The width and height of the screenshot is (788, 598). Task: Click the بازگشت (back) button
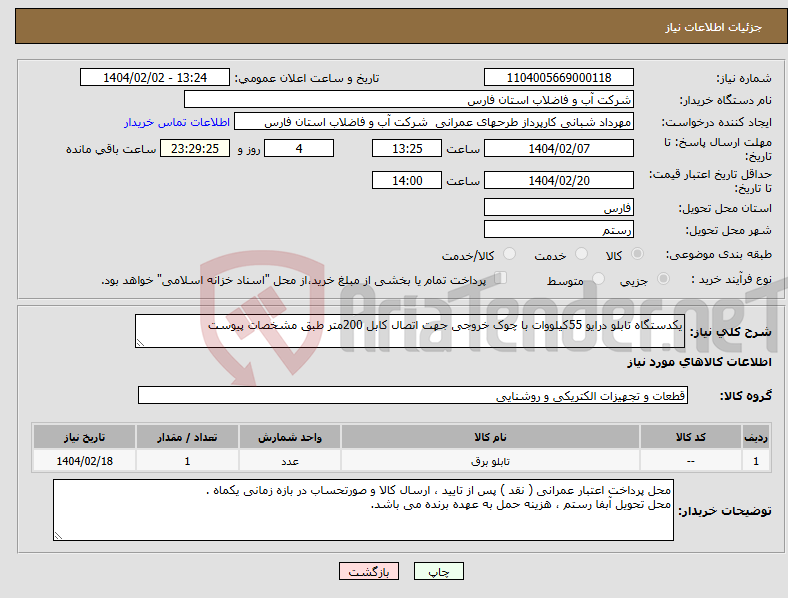click(369, 571)
